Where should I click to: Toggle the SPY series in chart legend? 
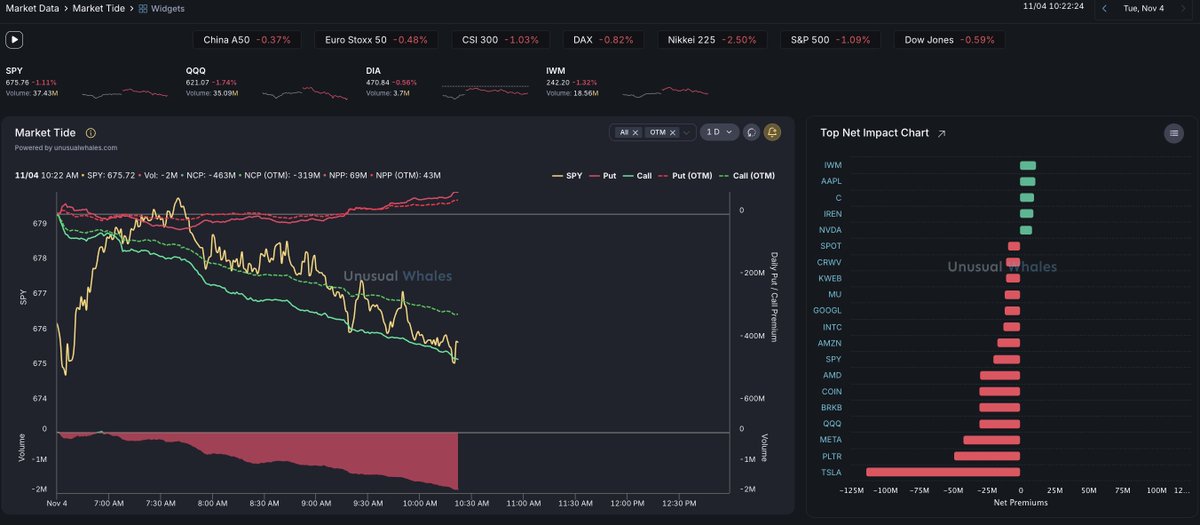tap(567, 176)
